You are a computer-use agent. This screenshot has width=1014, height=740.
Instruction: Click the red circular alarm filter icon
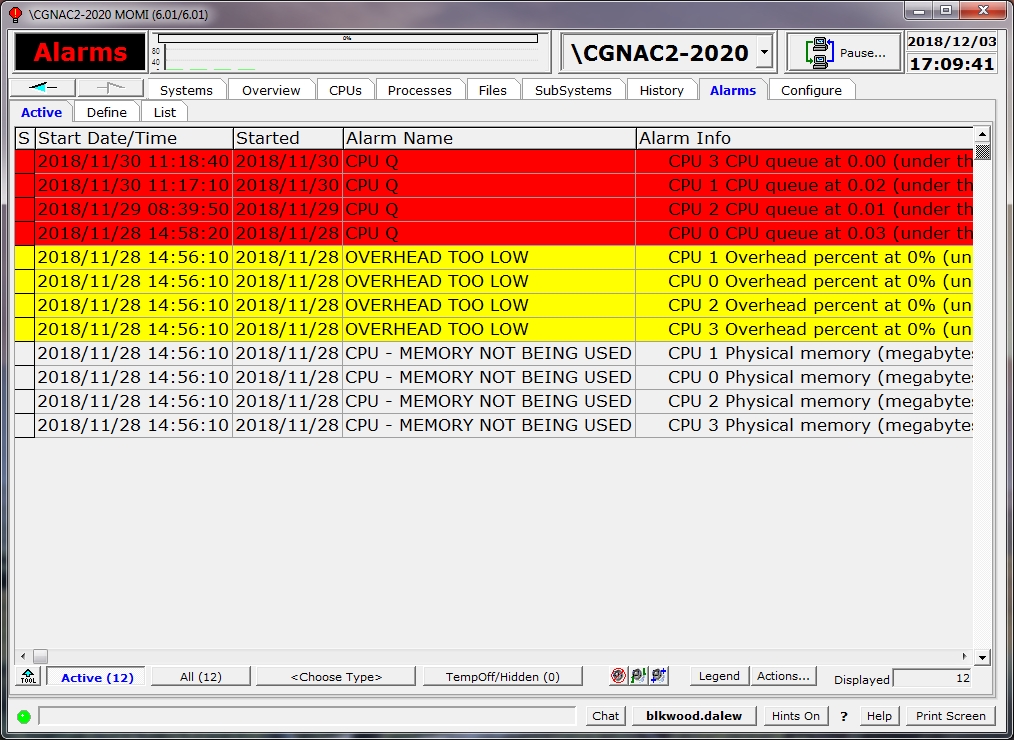(x=618, y=676)
